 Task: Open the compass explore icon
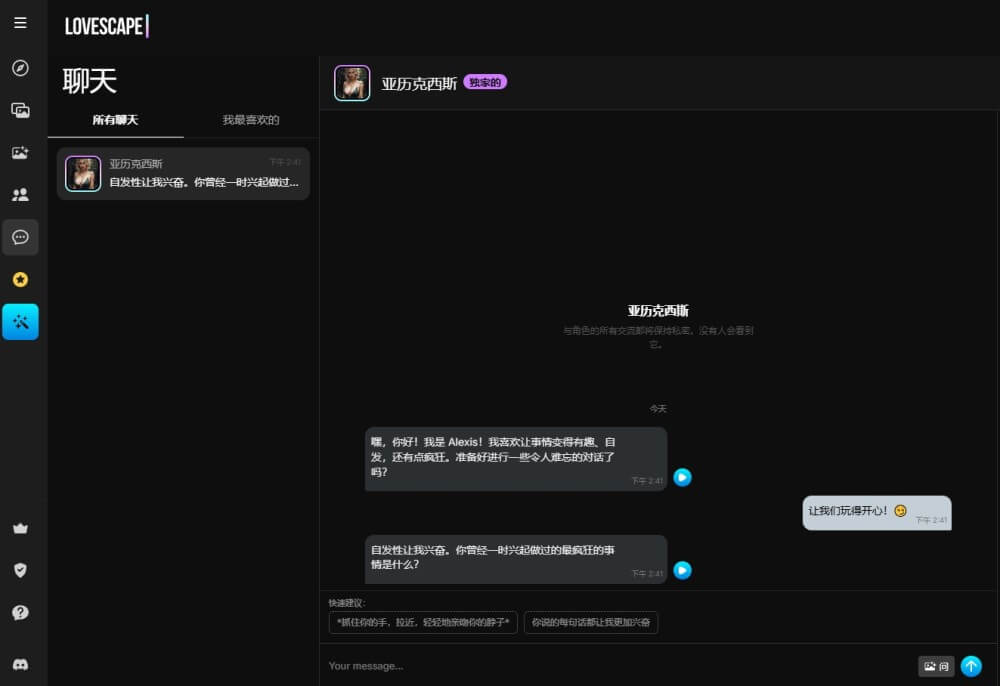[x=20, y=68]
